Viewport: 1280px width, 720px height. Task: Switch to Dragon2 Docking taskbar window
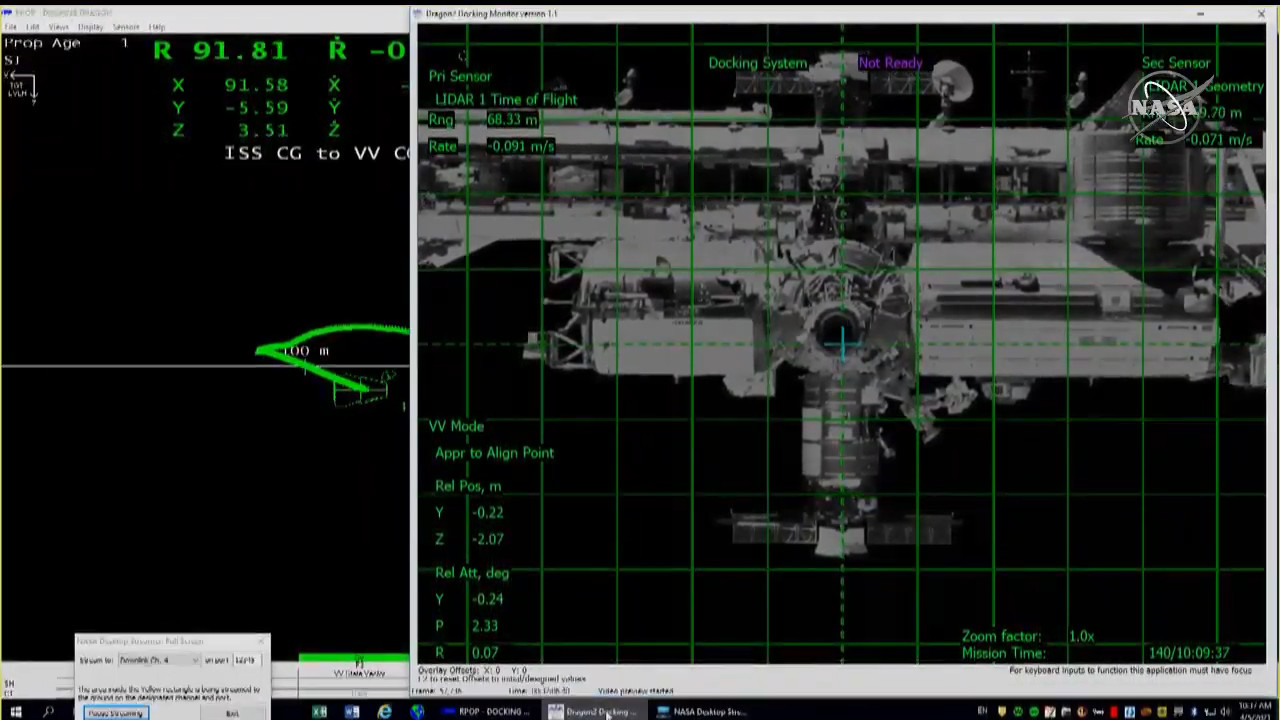(593, 712)
